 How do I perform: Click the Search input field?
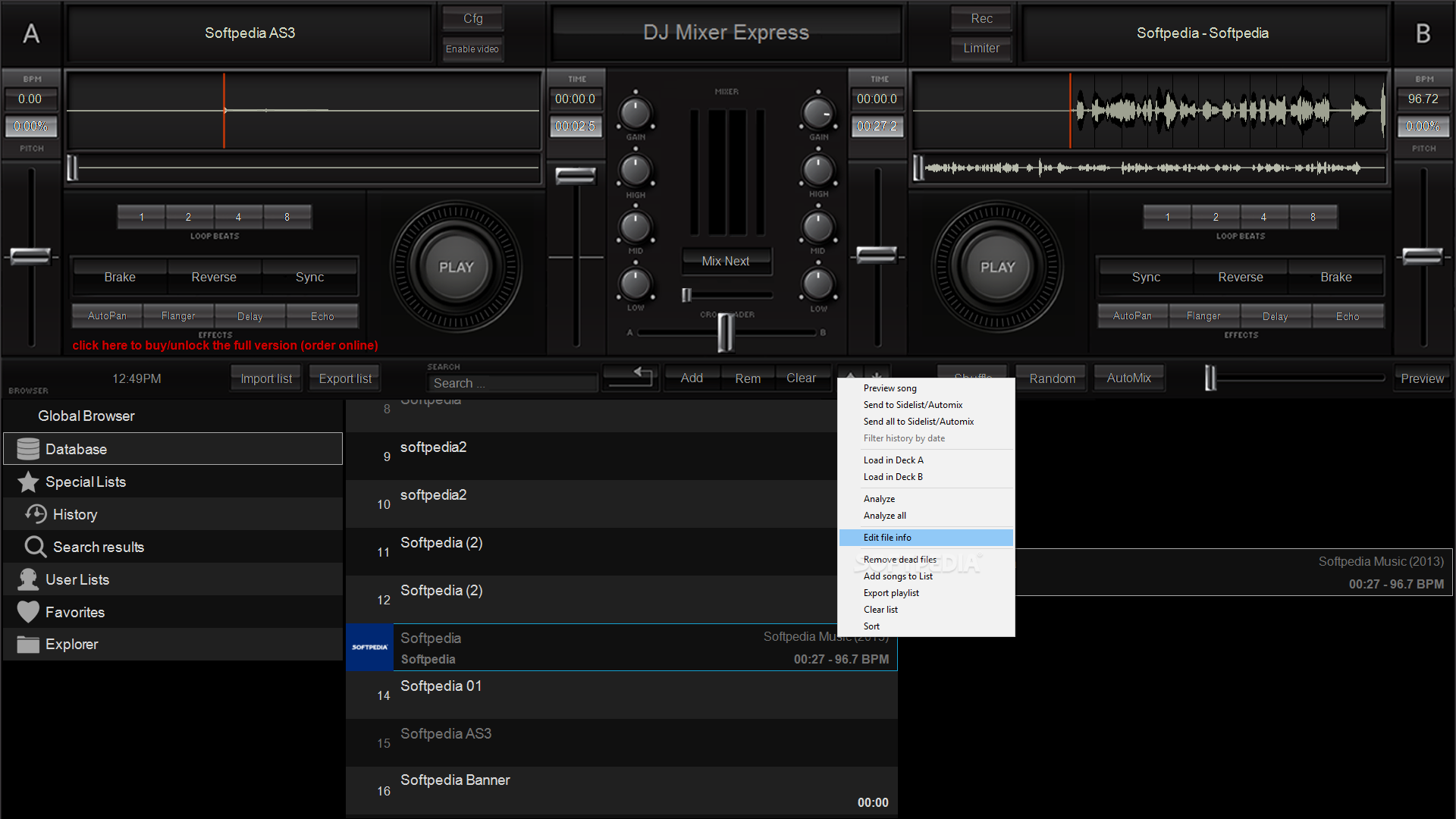513,383
